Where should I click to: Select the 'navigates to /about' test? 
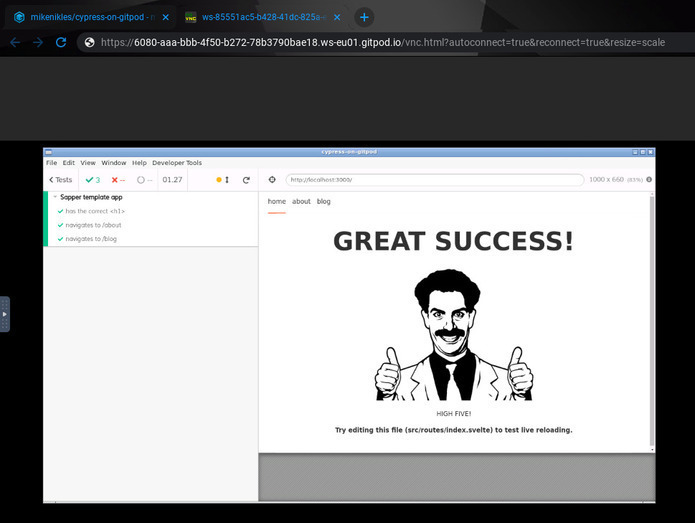(x=93, y=225)
